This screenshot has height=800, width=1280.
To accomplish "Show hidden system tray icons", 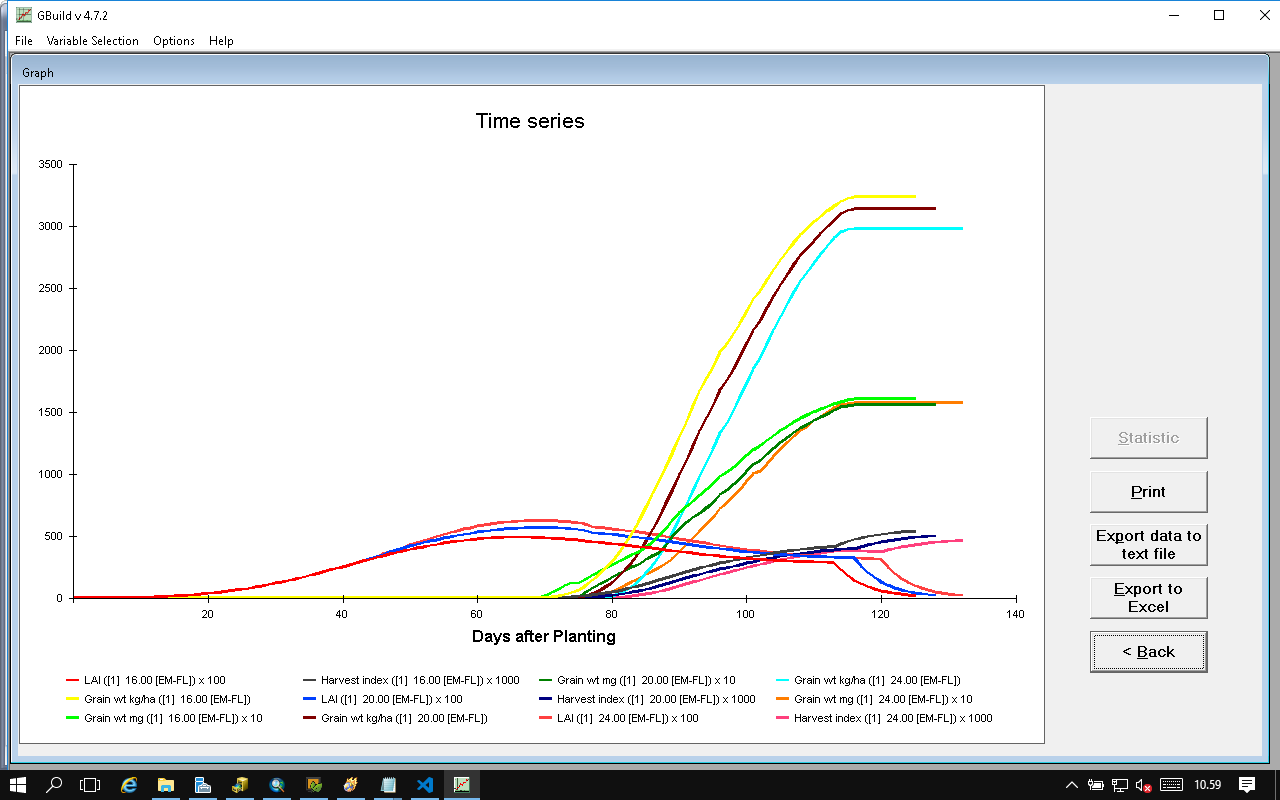I will pyautogui.click(x=1072, y=785).
